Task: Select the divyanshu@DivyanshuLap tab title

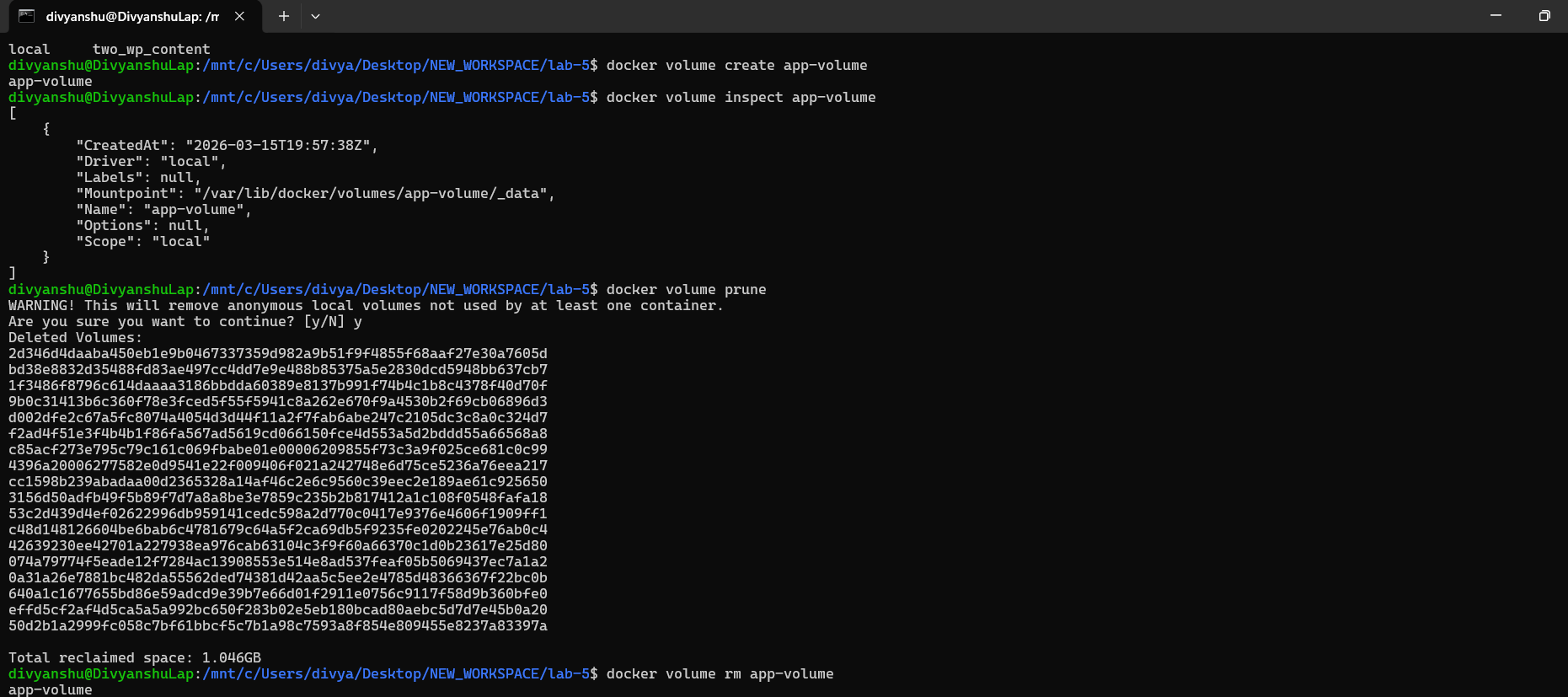Action: (131, 16)
